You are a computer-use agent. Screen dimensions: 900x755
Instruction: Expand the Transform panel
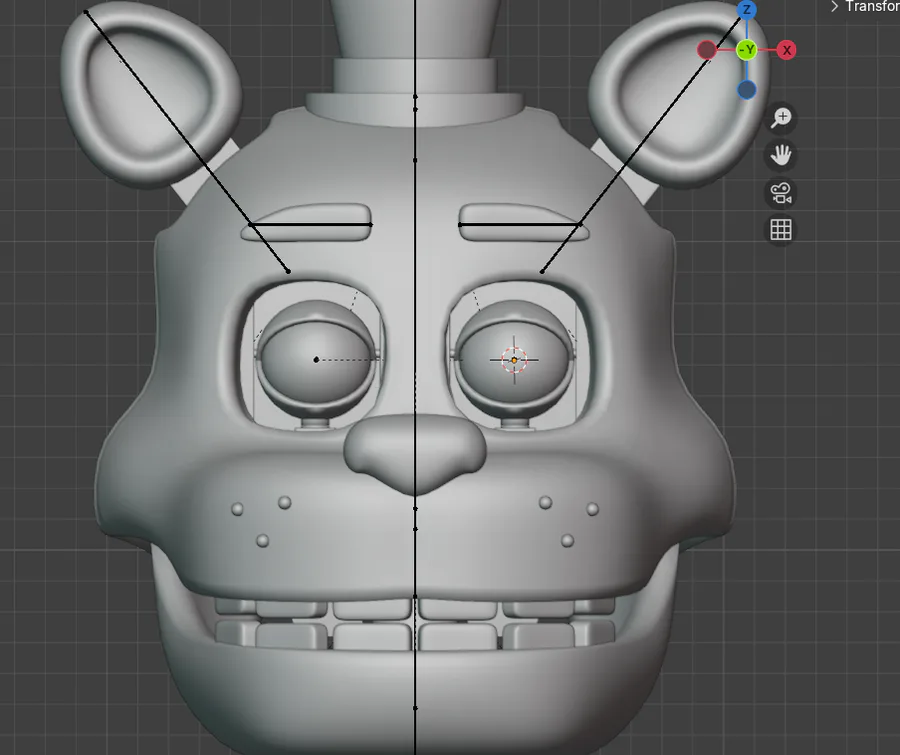tap(866, 6)
